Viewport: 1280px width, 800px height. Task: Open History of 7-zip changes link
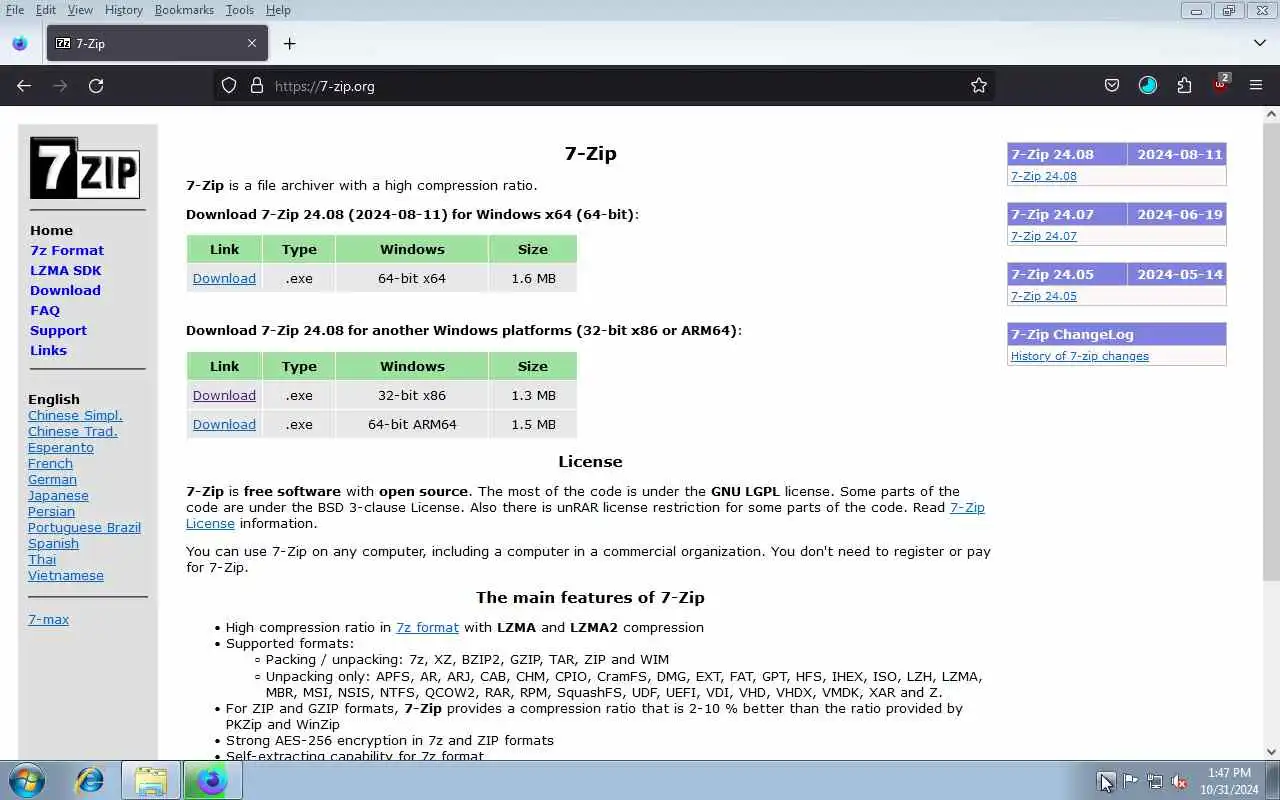[x=1079, y=356]
